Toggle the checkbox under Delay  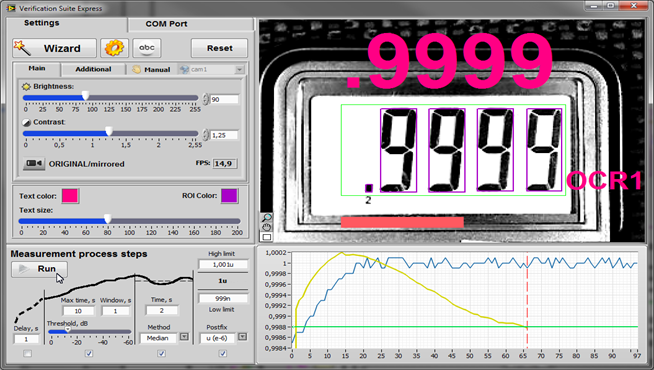(28, 354)
